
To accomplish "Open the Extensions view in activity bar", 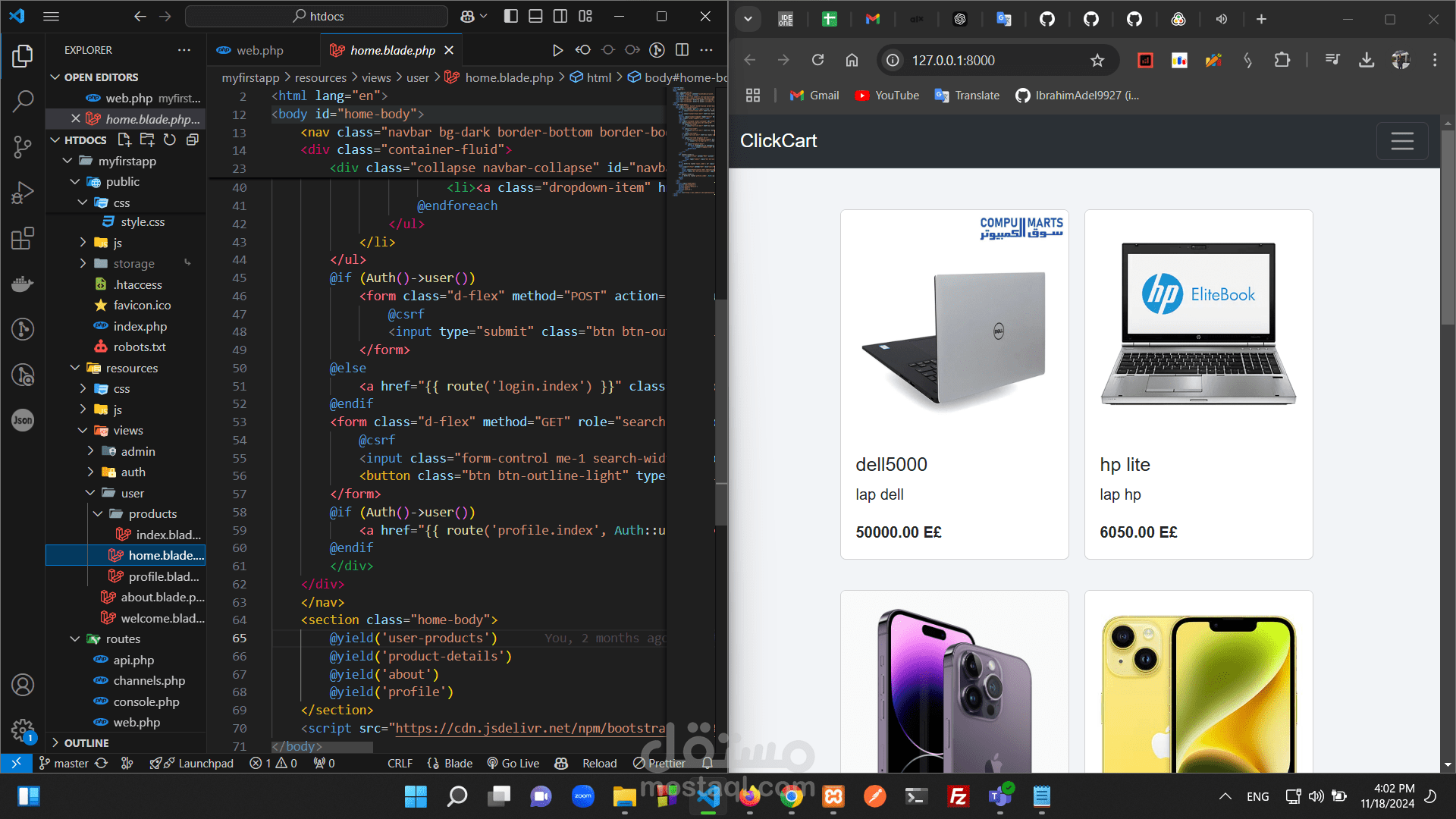I will 23,238.
